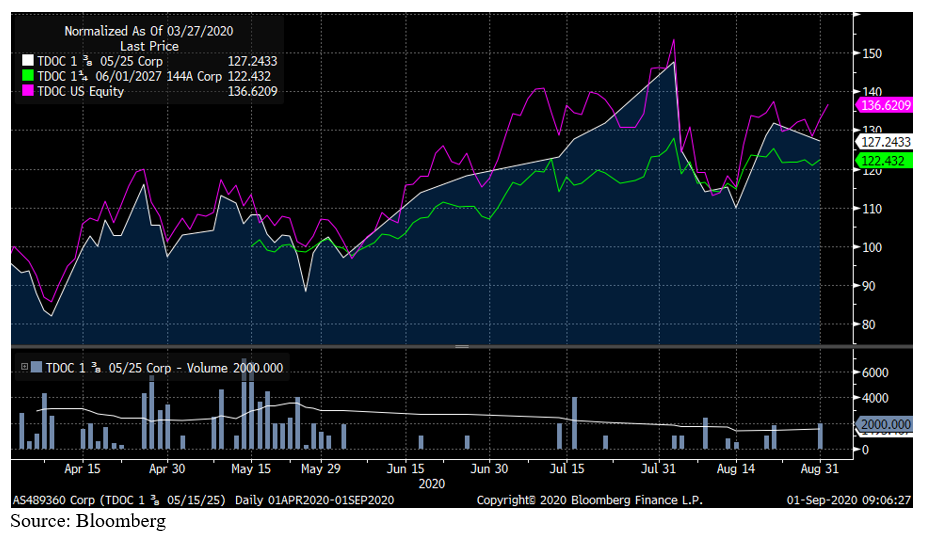Click the 'Apr 30' date axis label
Screen dimensions: 927x535
coord(167,469)
